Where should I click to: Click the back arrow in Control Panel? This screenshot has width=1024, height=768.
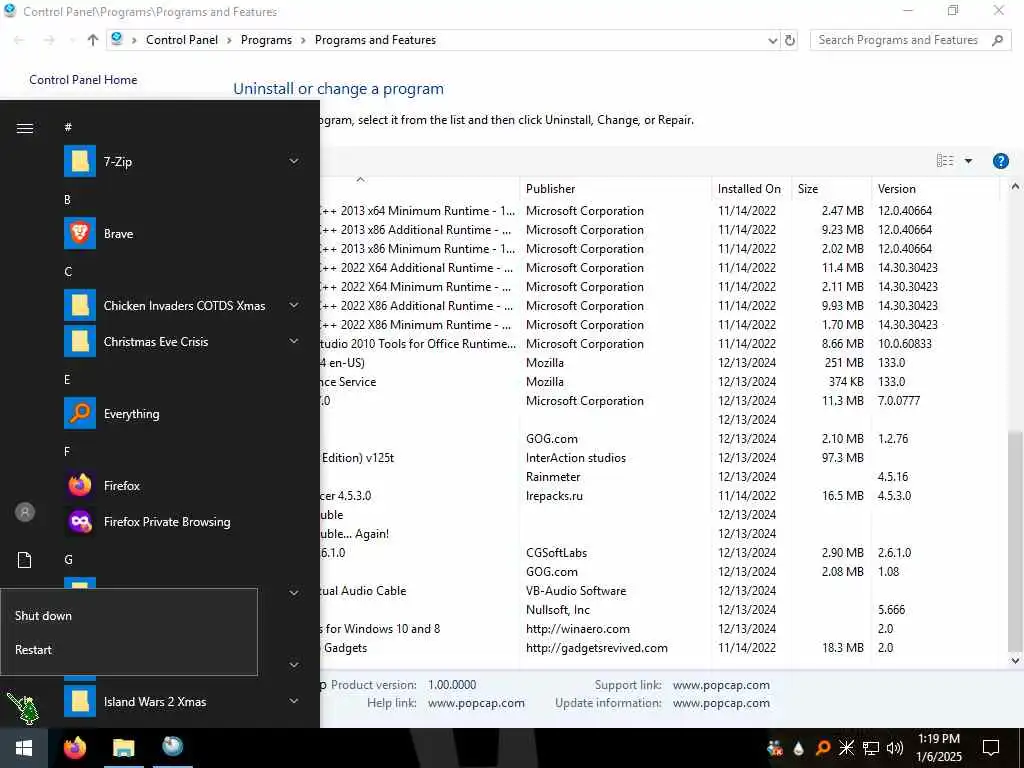tap(19, 40)
